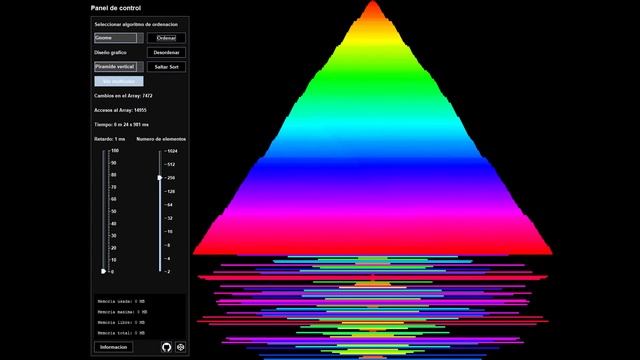Click the Retardo delay slider thumb
The width and height of the screenshot is (640, 360).
coord(104,271)
